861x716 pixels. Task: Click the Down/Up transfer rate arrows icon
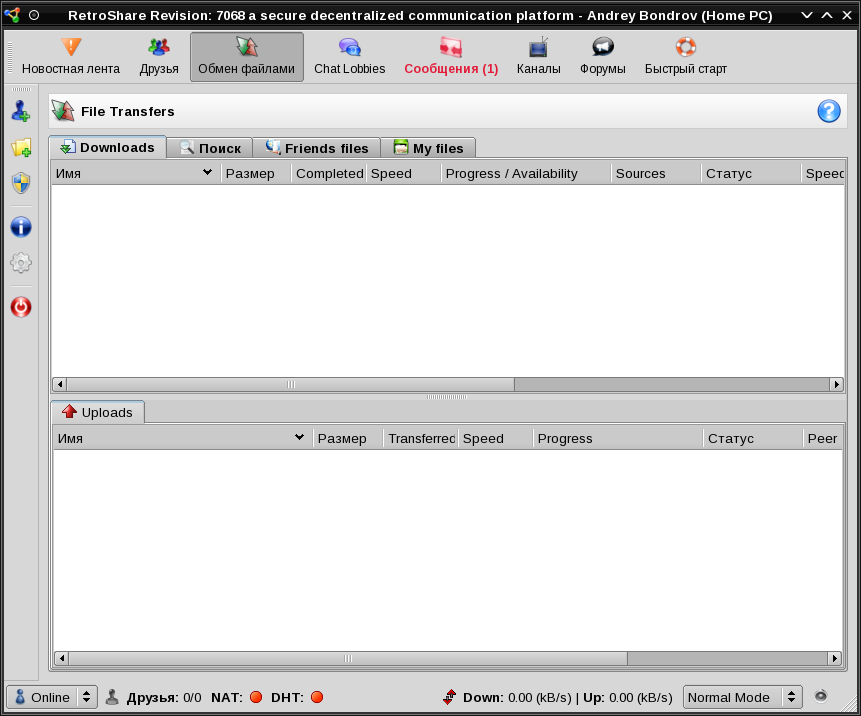point(450,697)
